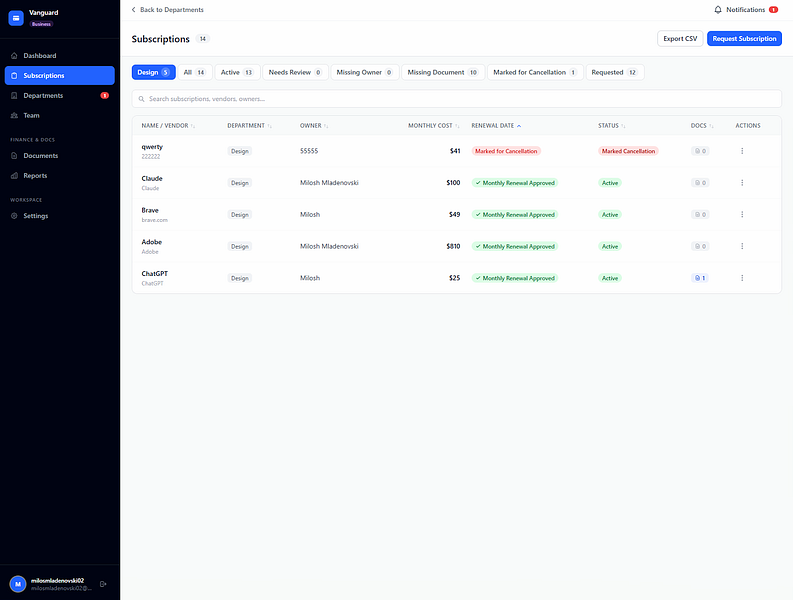Image resolution: width=793 pixels, height=600 pixels.
Task: Click the logout icon beside username
Action: 103,584
